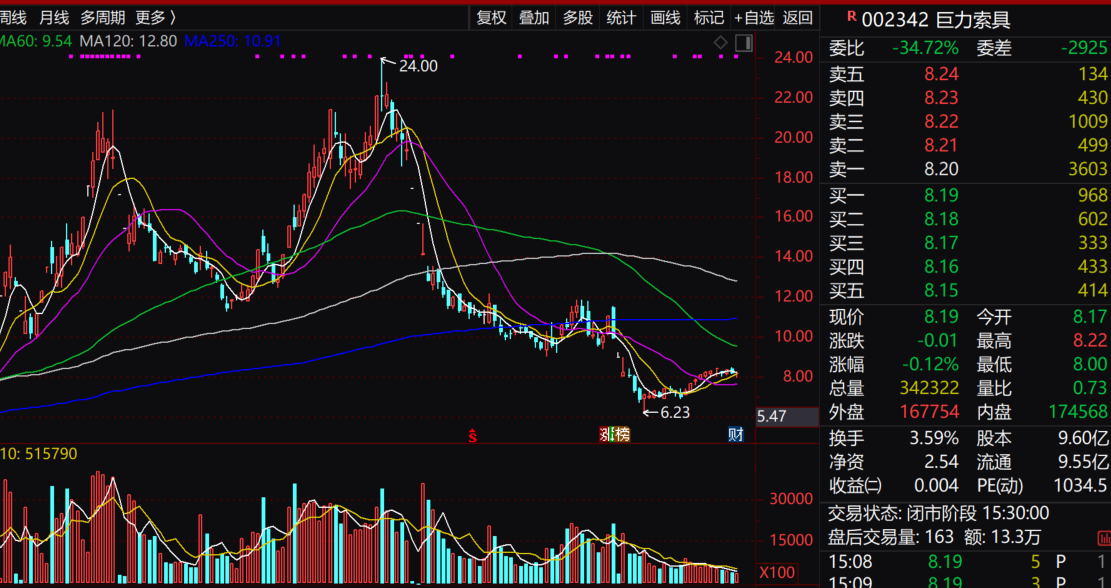The height and width of the screenshot is (588, 1111).
Task: Click the 返回 back button
Action: point(798,18)
